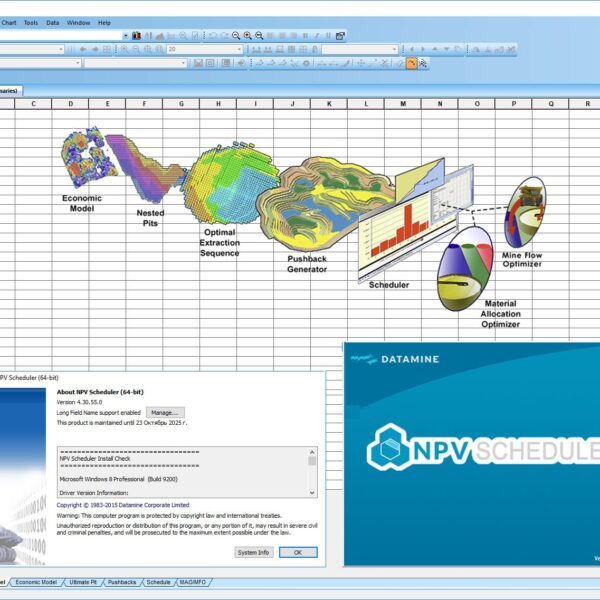This screenshot has height=600, width=600.
Task: Click the Manage... button in About dialog
Action: tap(165, 412)
